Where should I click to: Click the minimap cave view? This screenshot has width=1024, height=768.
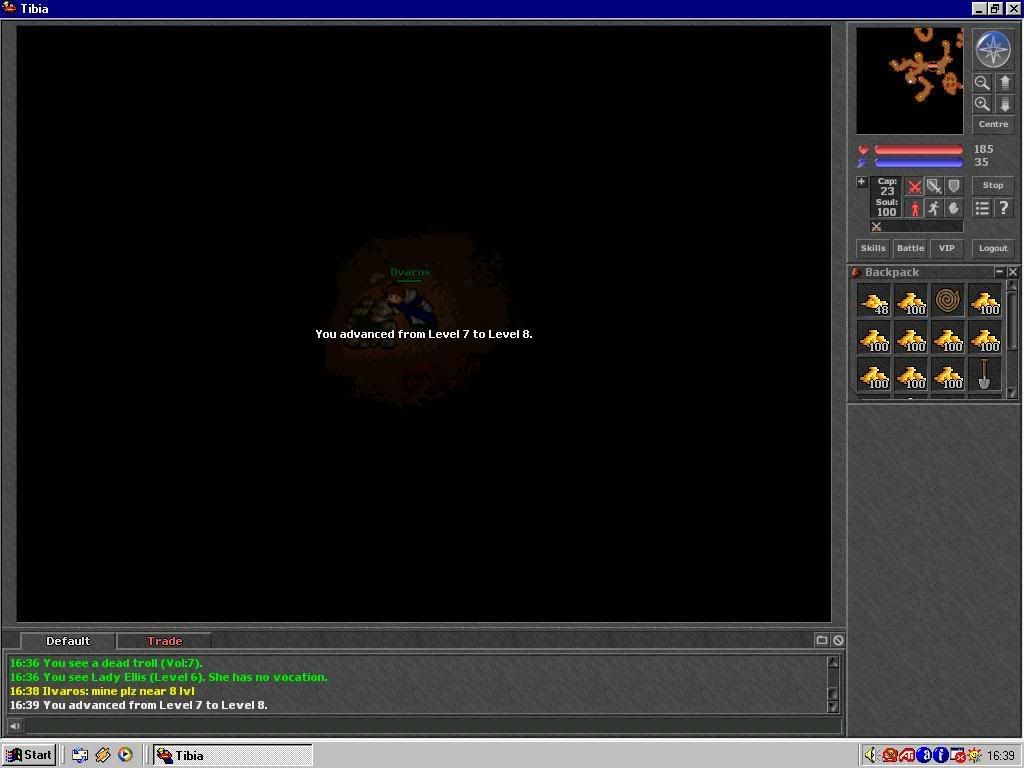[x=909, y=80]
